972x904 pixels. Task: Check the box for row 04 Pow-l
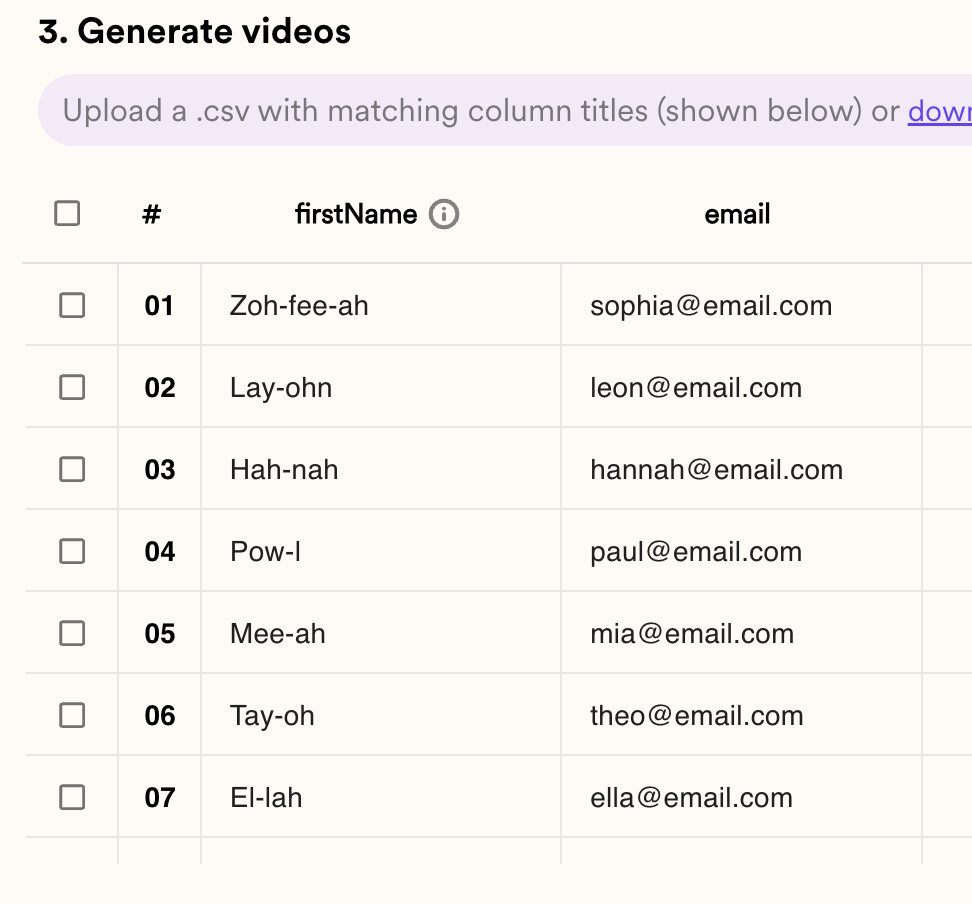(x=72, y=551)
